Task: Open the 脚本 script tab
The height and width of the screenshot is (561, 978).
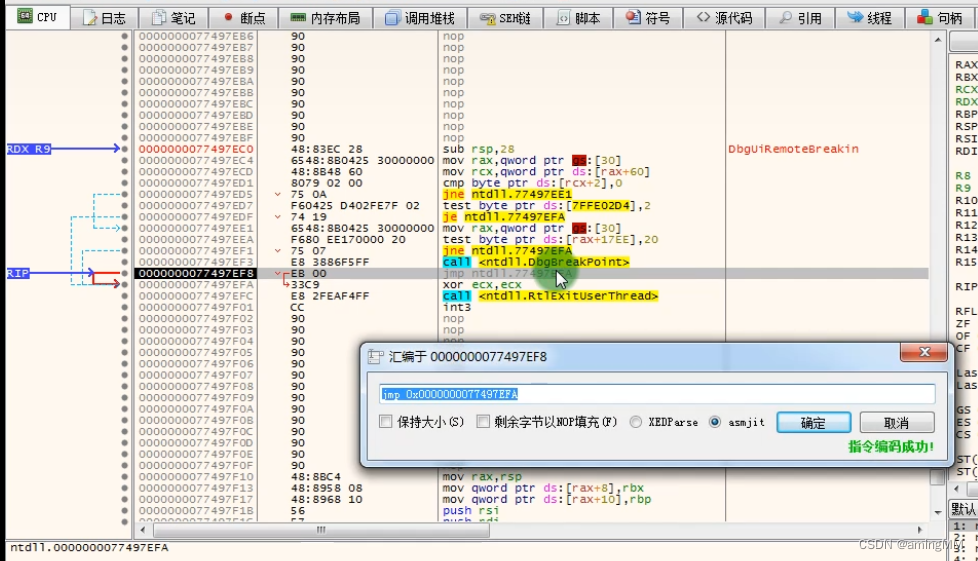Action: (x=578, y=18)
